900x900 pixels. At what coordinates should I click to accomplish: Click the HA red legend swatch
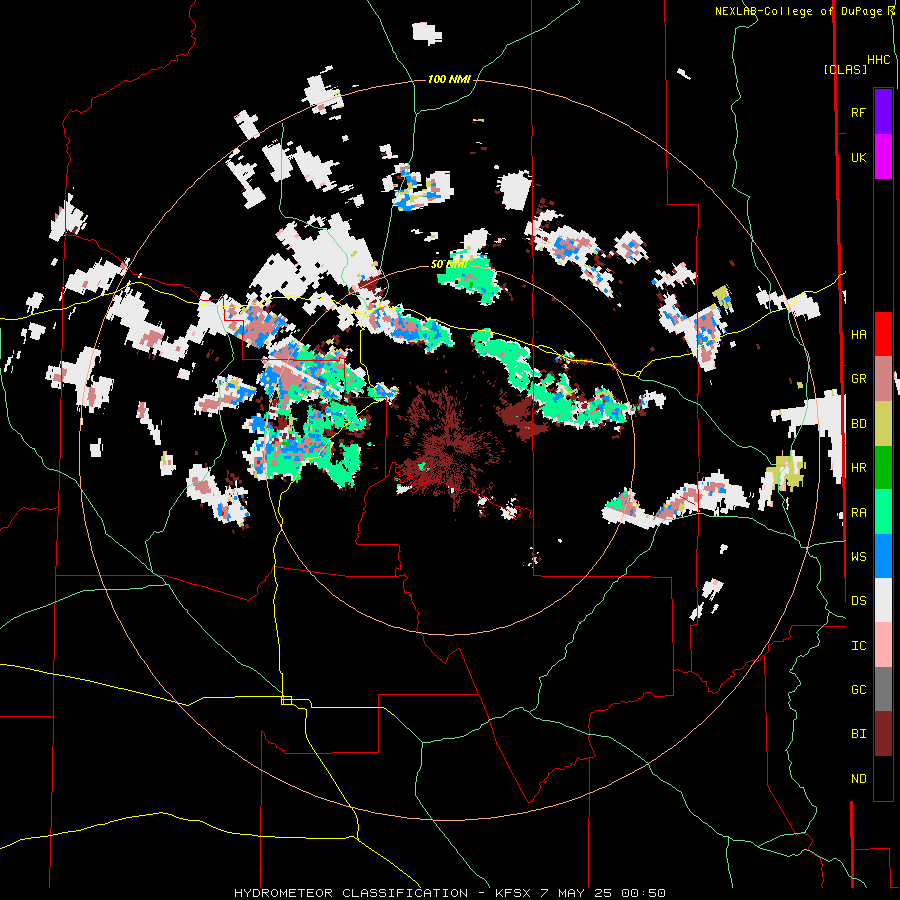tap(883, 334)
